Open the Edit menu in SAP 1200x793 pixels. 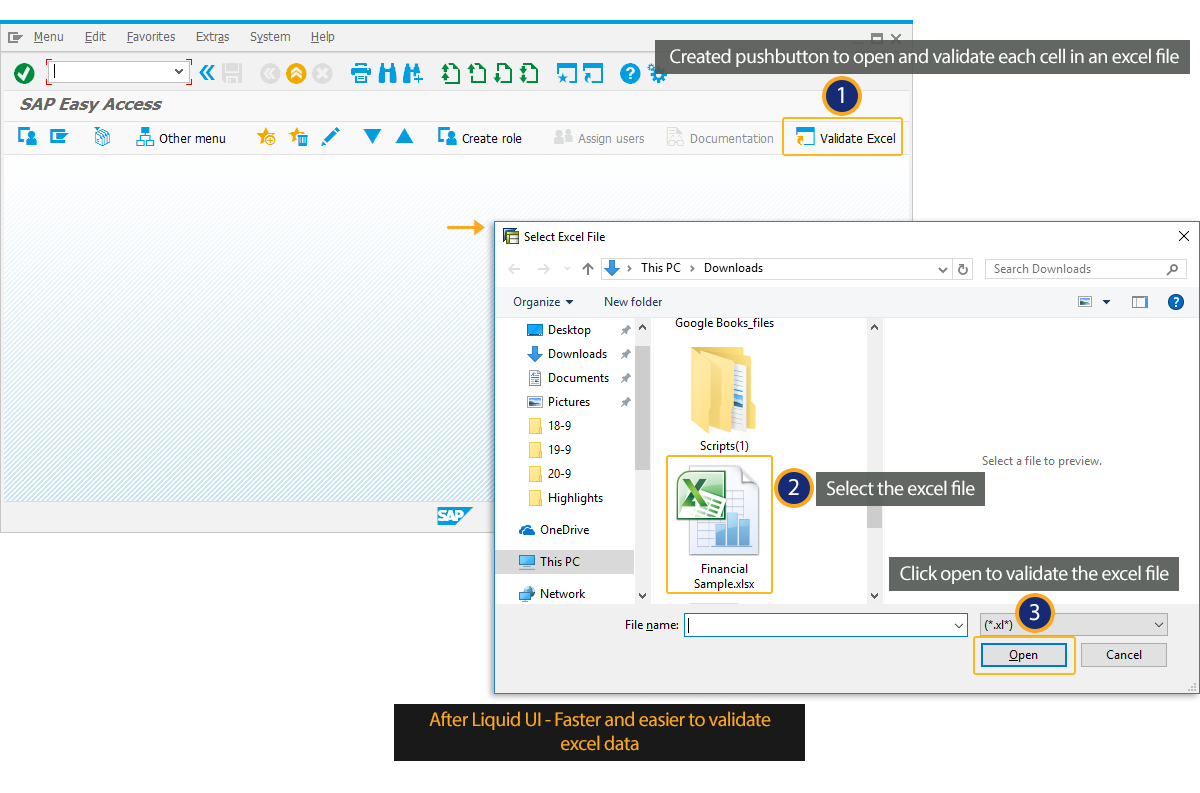[x=95, y=37]
